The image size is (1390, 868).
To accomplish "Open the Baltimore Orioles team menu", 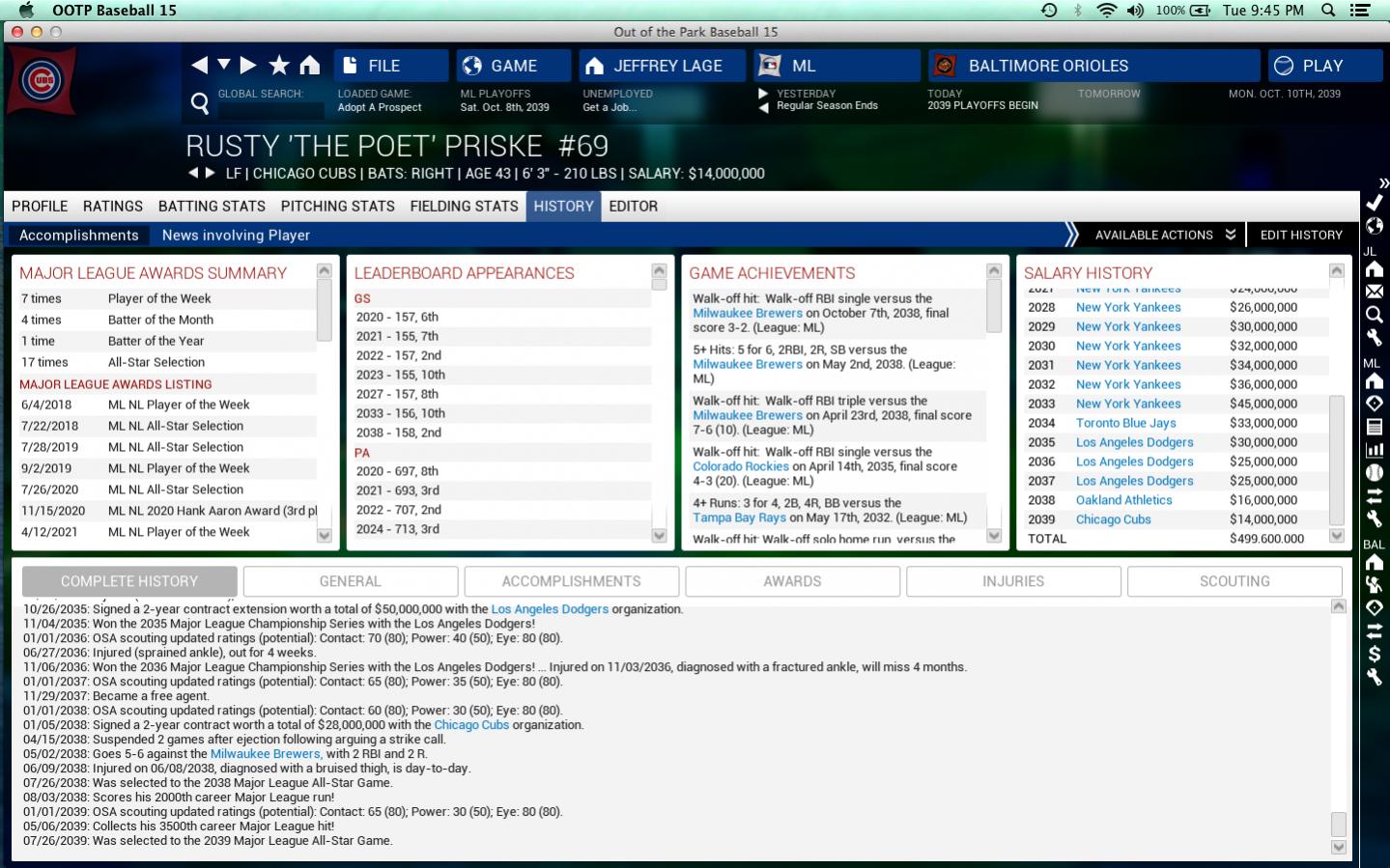I will [x=1094, y=66].
